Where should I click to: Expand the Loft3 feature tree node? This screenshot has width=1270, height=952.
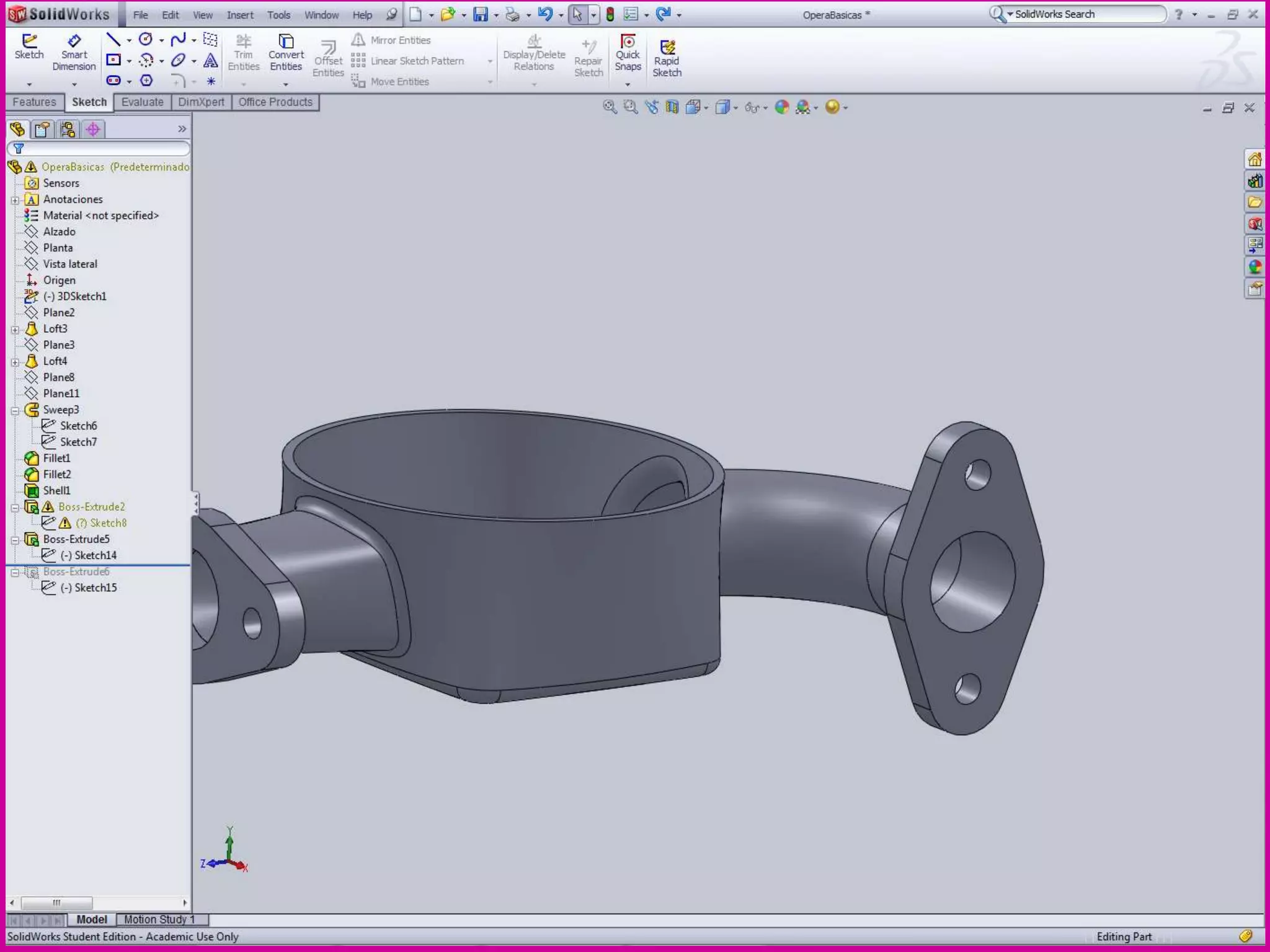pyautogui.click(x=15, y=330)
